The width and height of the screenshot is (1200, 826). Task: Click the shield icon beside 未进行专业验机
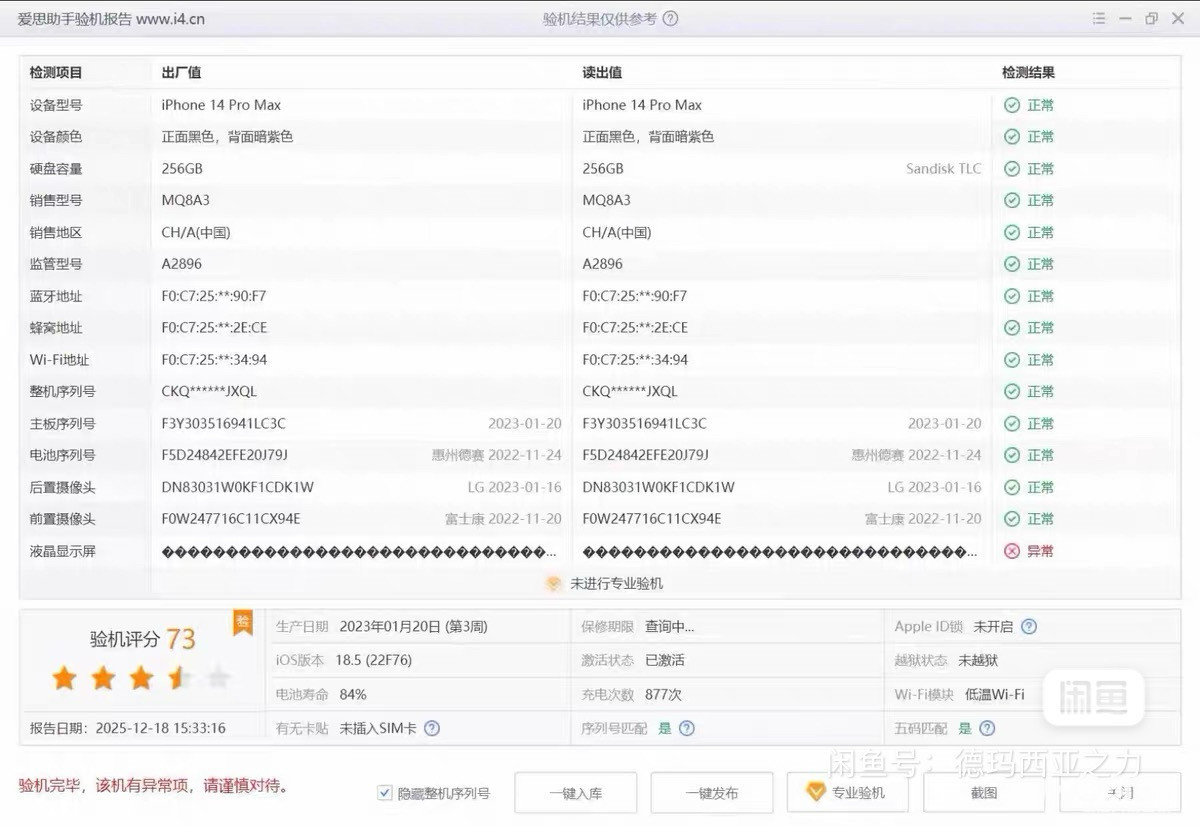pos(554,584)
